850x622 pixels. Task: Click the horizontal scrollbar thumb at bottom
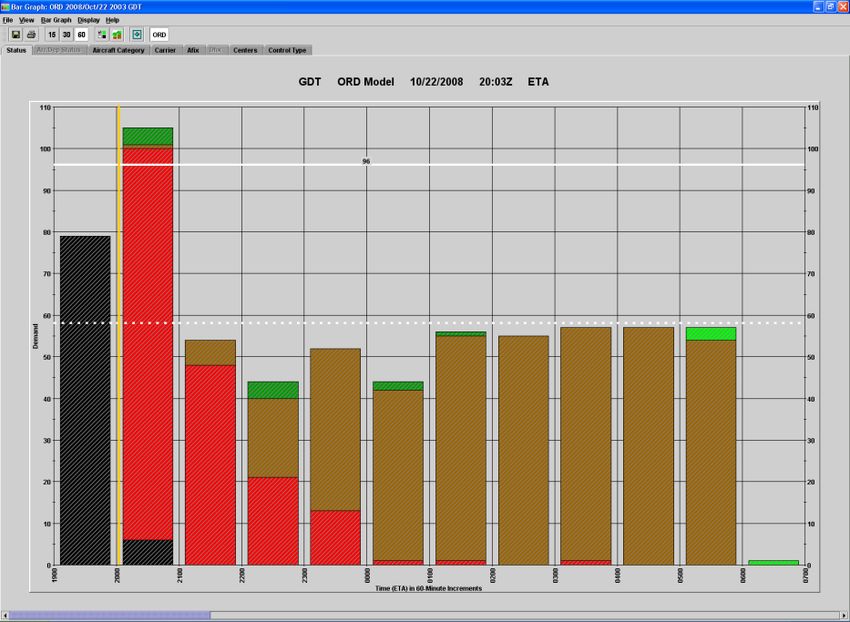coord(110,615)
